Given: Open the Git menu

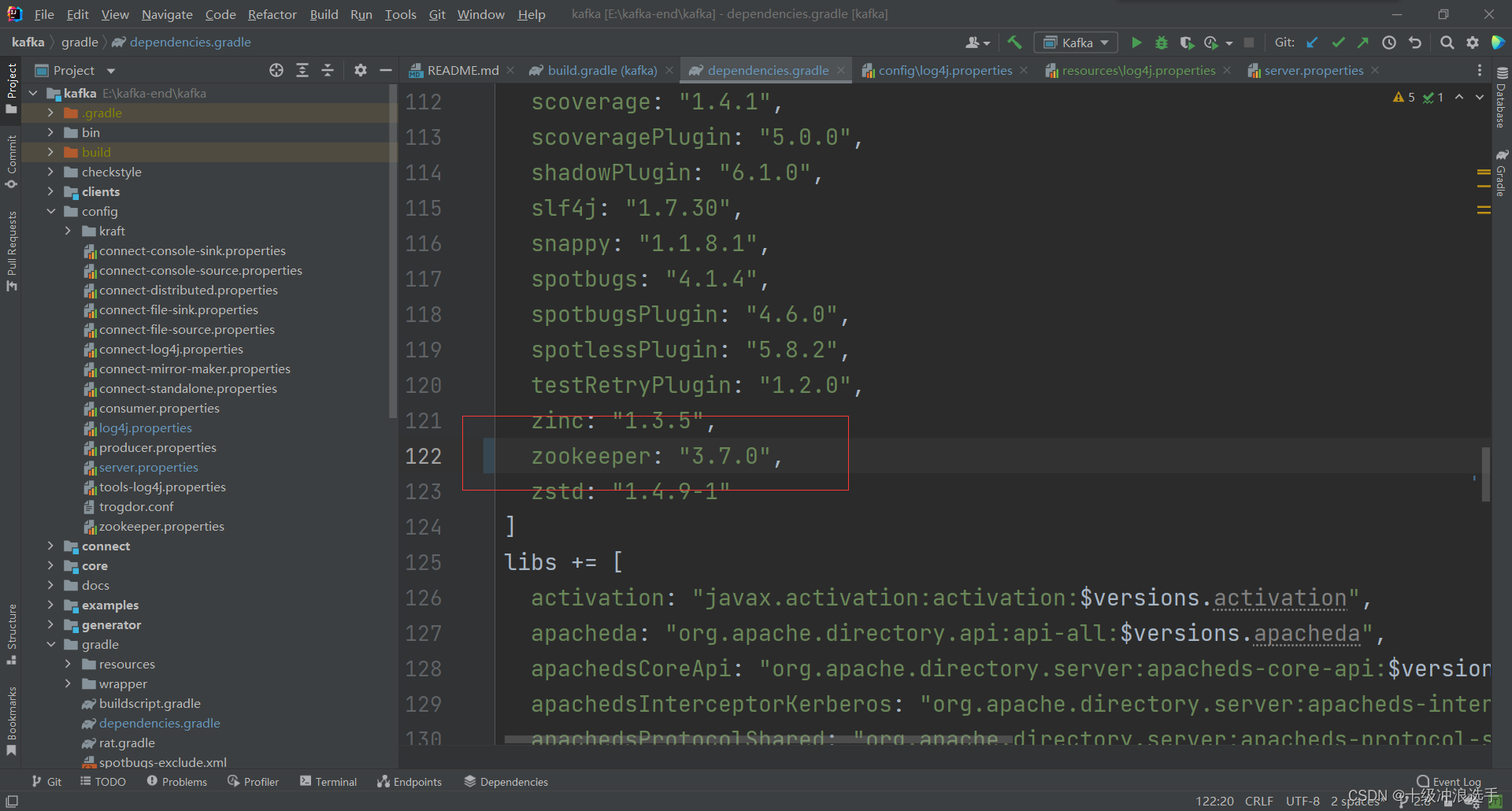Looking at the screenshot, I should click(437, 14).
